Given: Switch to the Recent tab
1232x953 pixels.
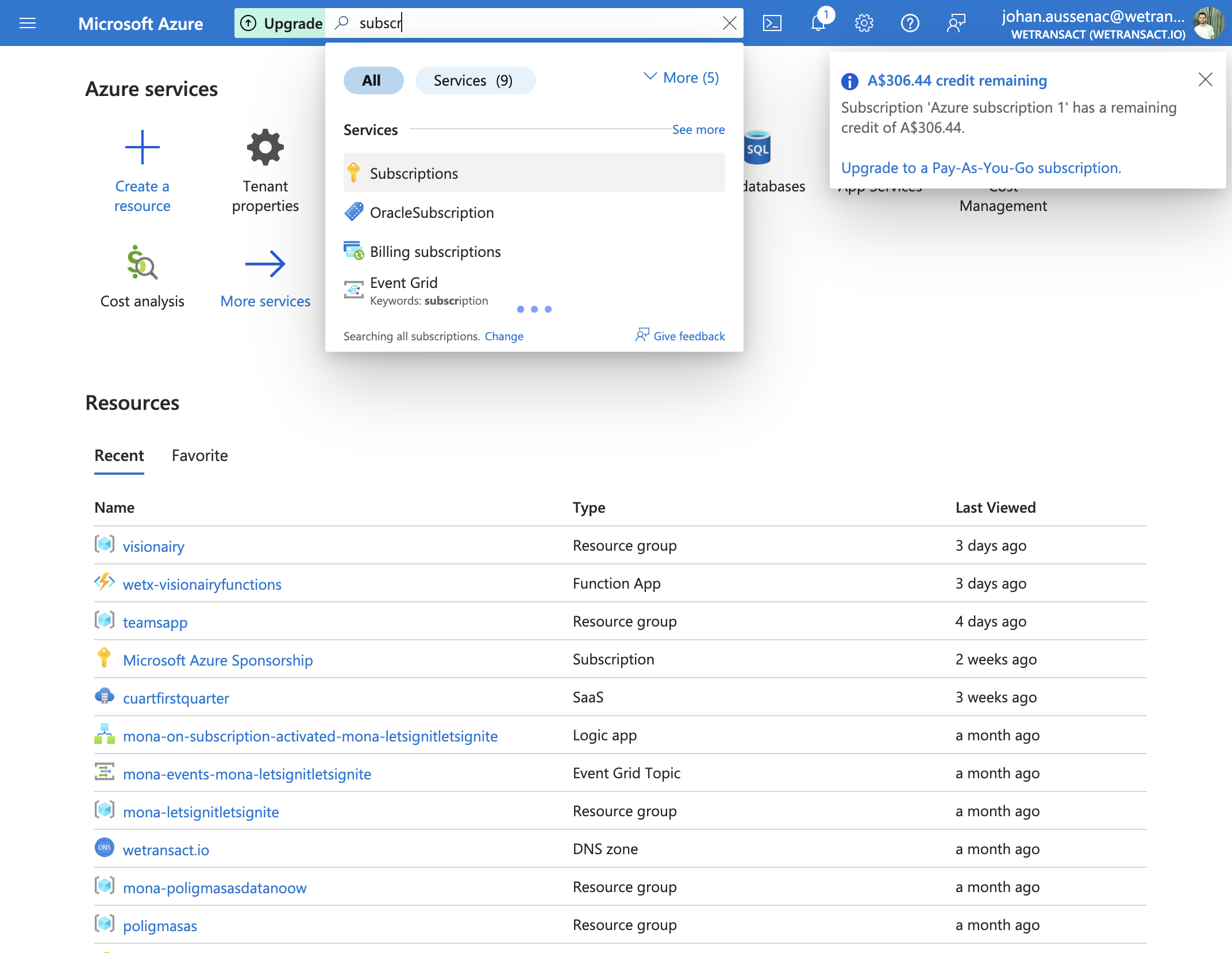Looking at the screenshot, I should pyautogui.click(x=119, y=456).
